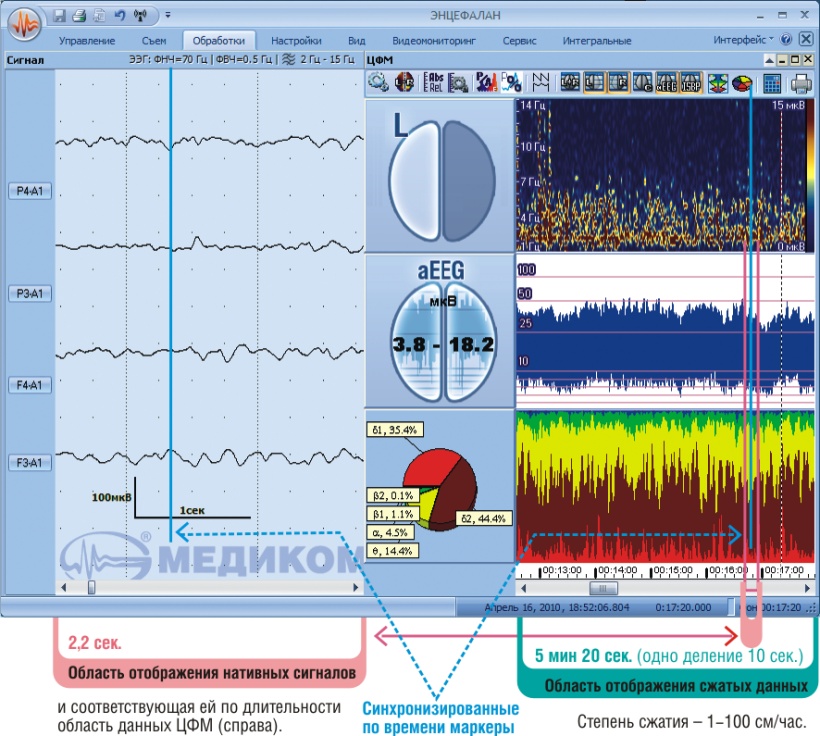Click the P4-A1 channel label button

[30, 191]
